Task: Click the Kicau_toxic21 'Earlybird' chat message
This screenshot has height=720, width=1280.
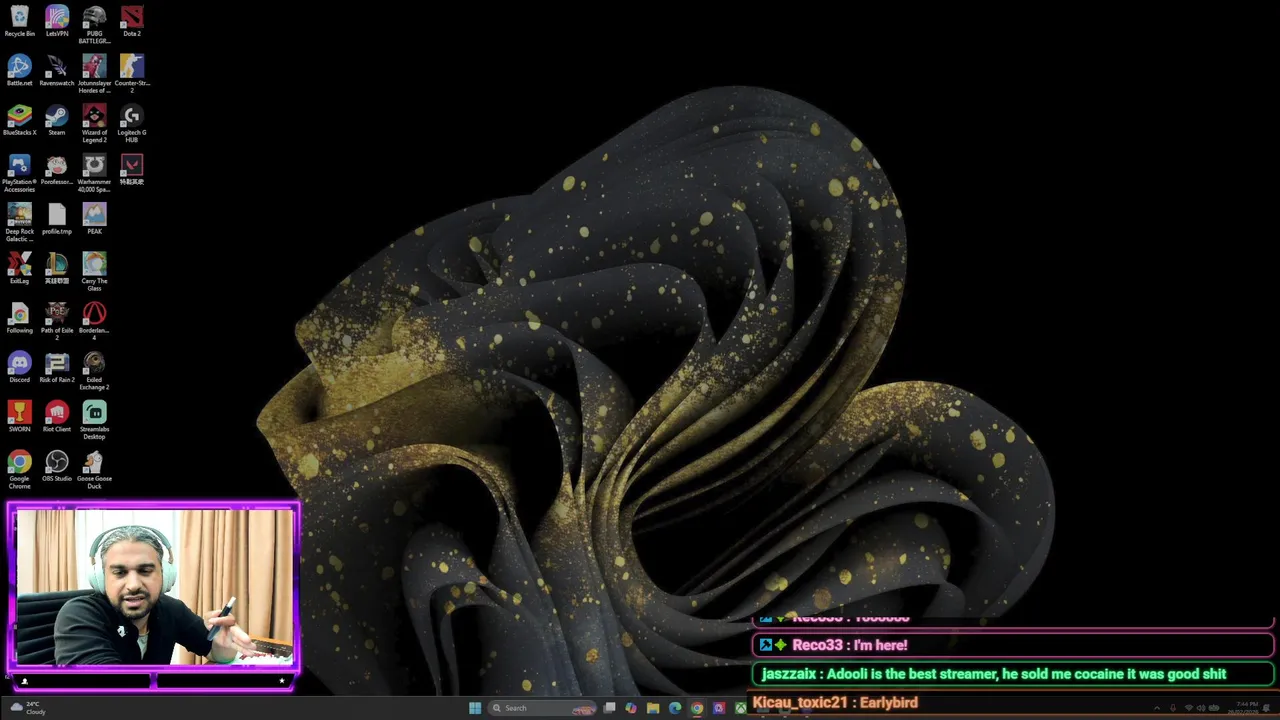Action: coord(1013,702)
